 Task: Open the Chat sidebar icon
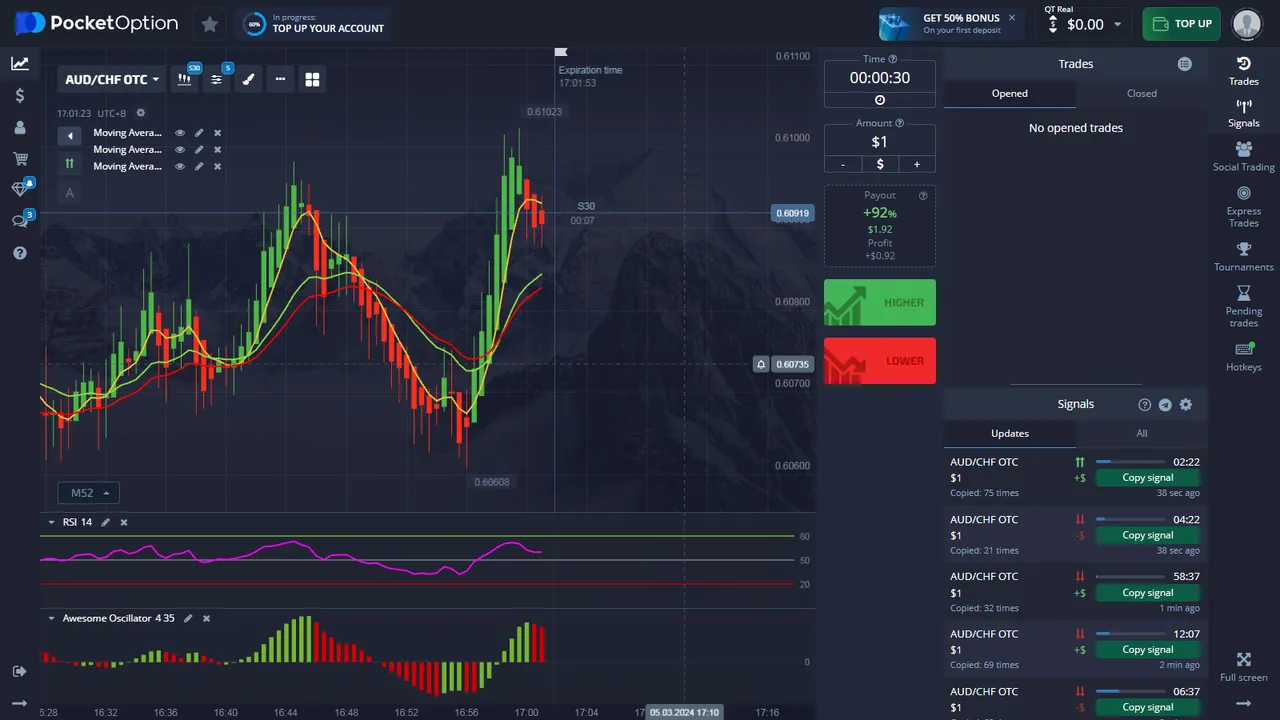click(20, 221)
